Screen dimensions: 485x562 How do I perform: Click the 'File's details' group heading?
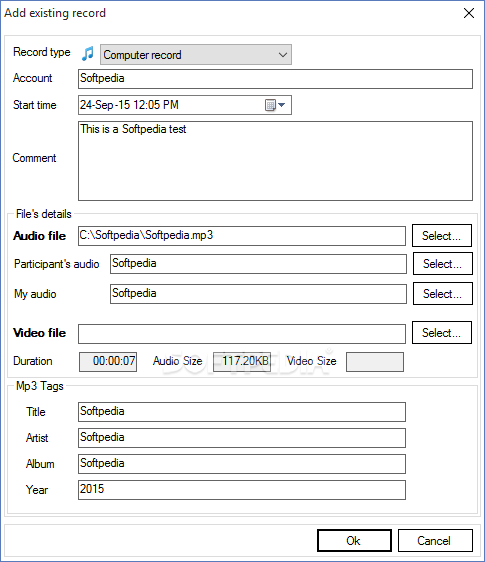tap(44, 214)
